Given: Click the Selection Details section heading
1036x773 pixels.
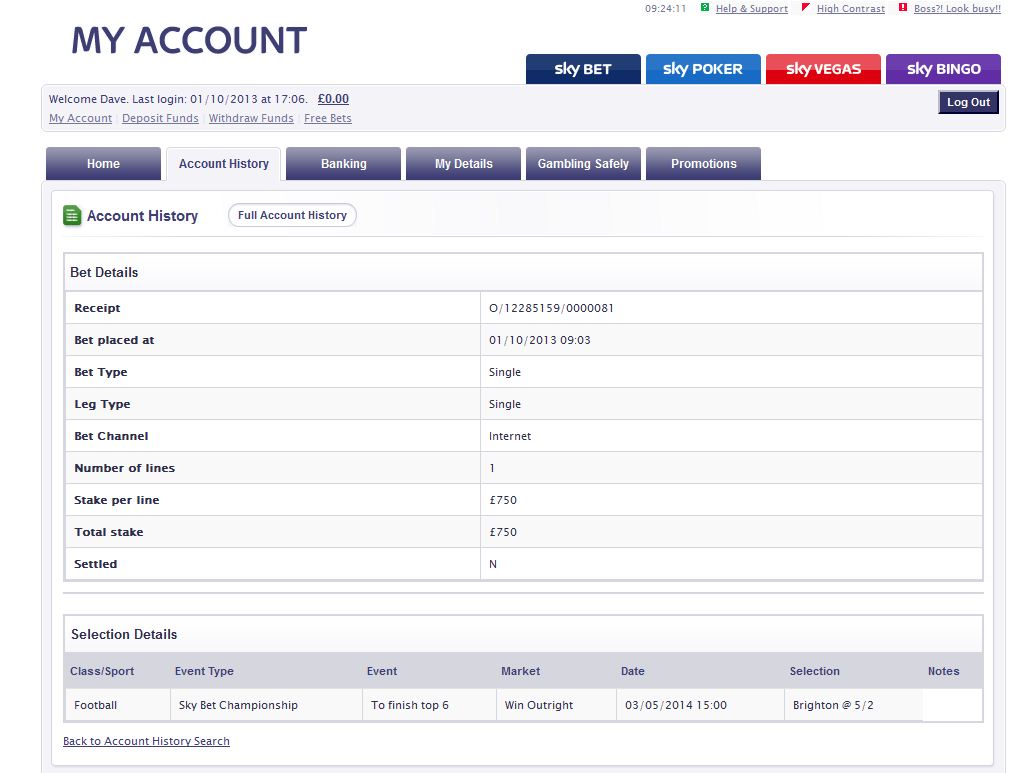Looking at the screenshot, I should [x=124, y=634].
